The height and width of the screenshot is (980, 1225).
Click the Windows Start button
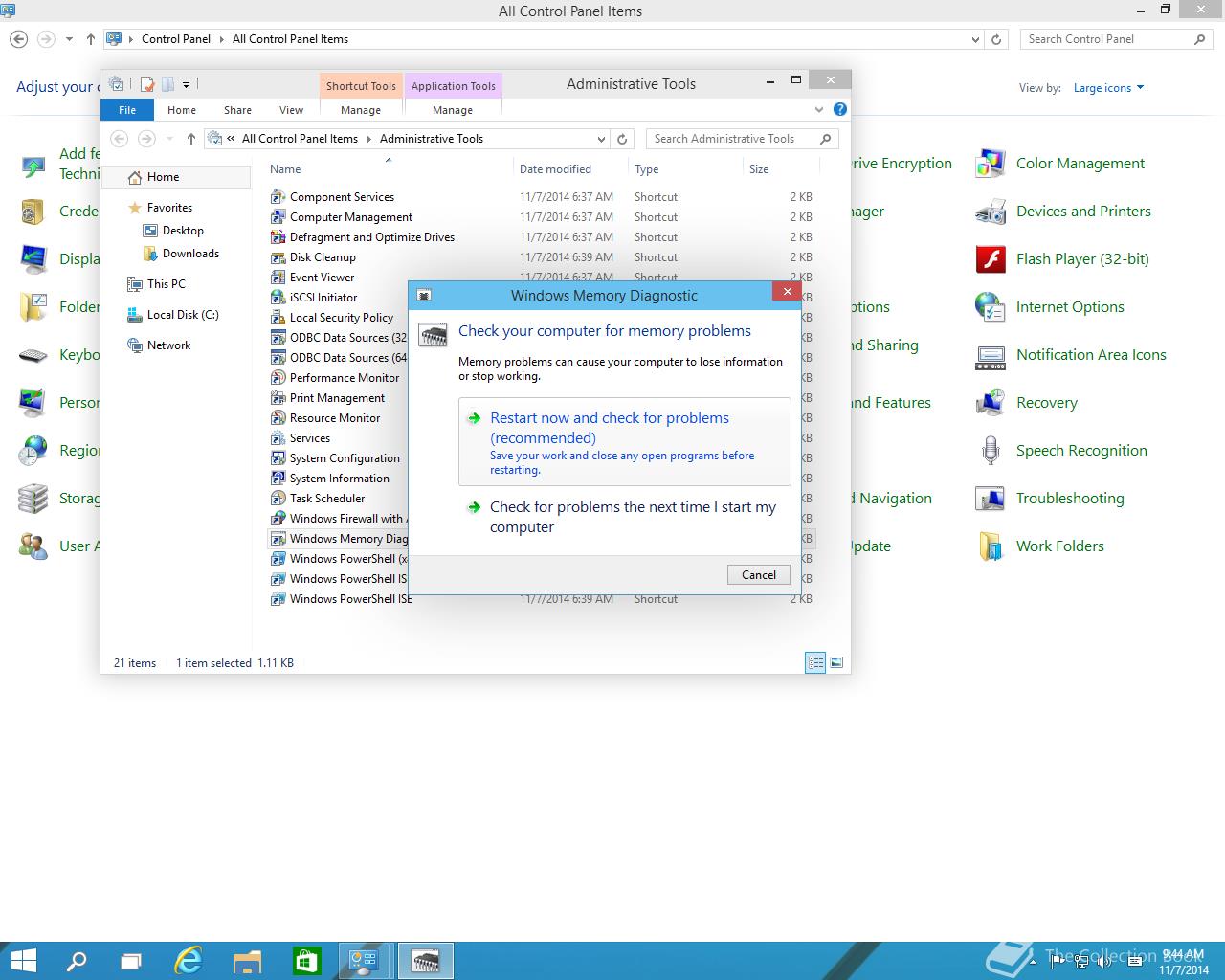tap(23, 961)
